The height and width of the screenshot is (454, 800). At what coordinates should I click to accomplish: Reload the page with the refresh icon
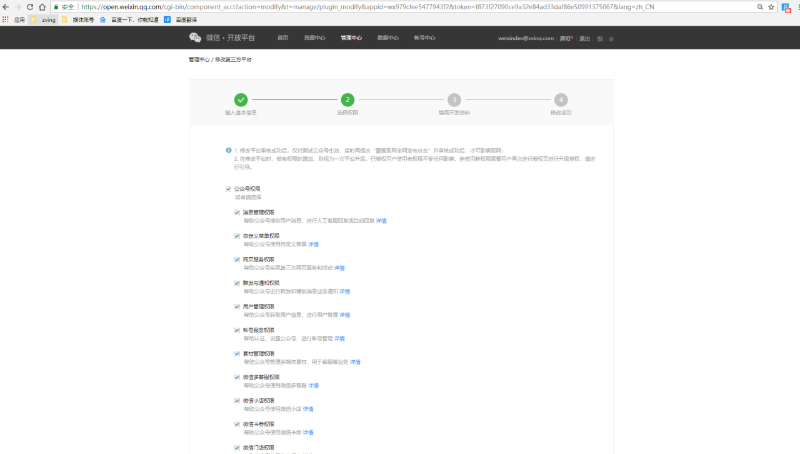30,7
